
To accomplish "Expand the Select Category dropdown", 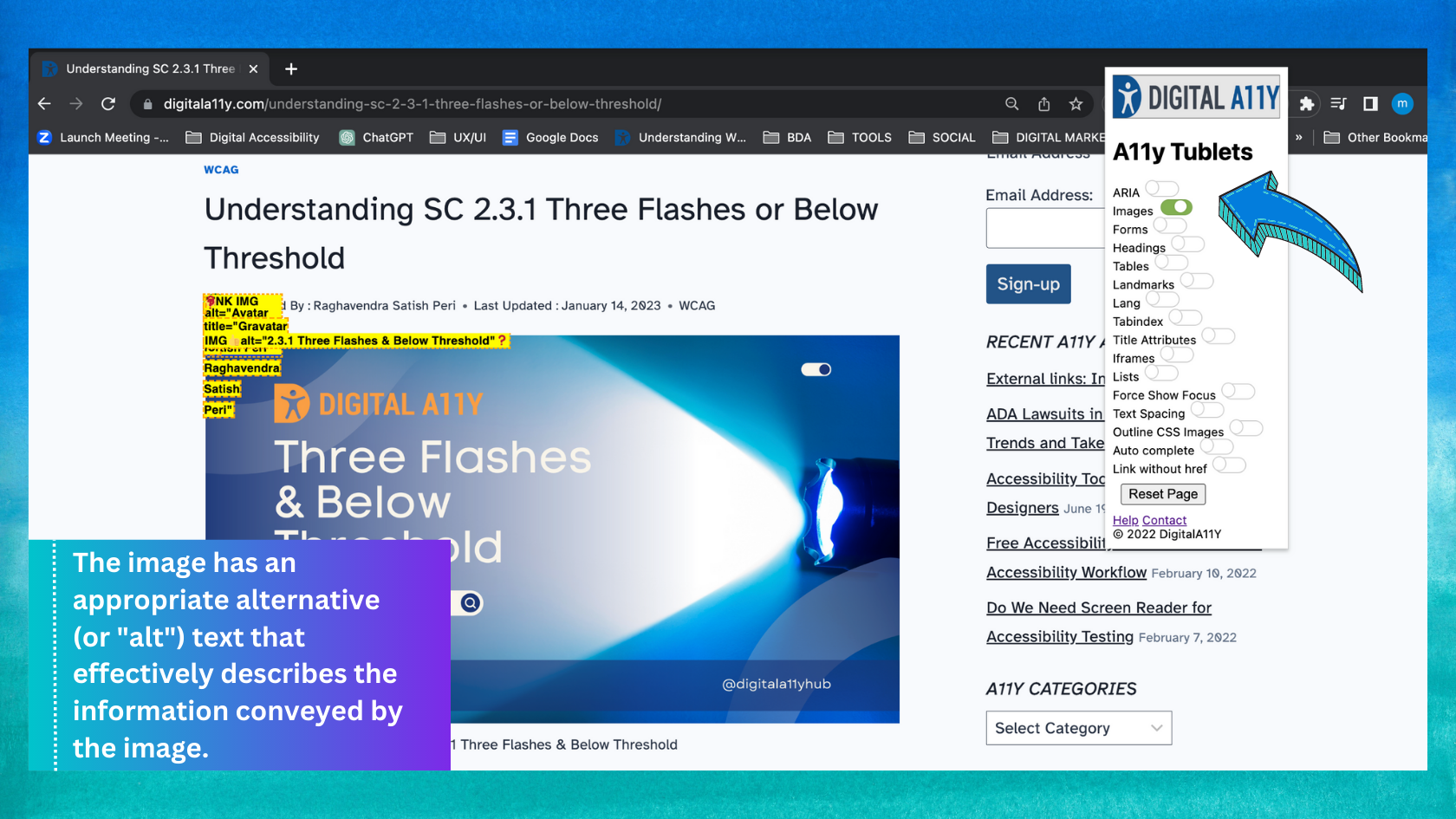I will pos(1078,728).
